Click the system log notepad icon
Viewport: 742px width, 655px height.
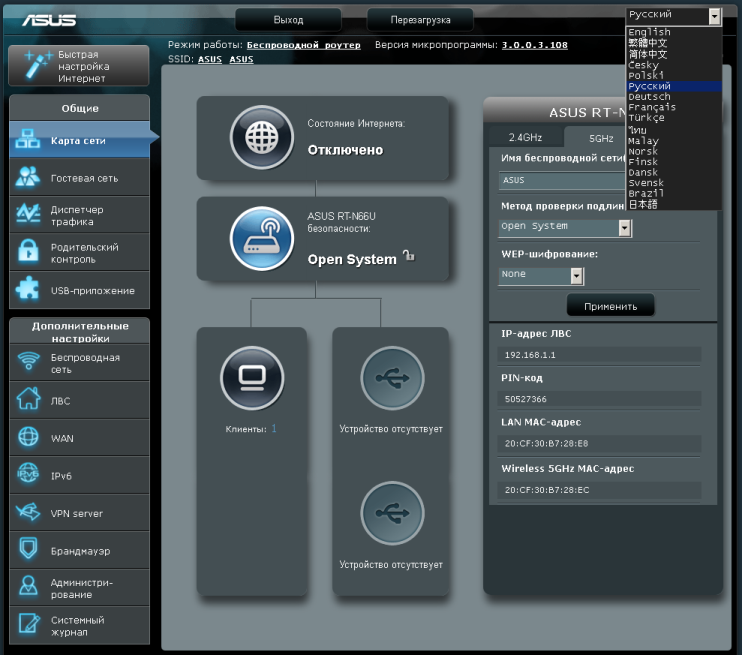(29, 623)
